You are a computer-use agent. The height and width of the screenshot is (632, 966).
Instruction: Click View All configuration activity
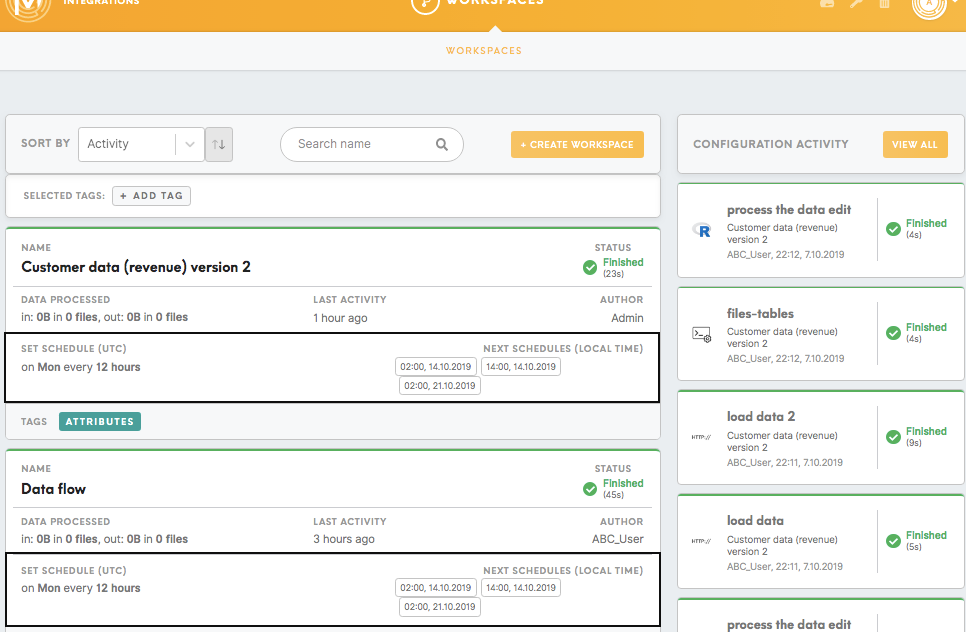click(915, 144)
